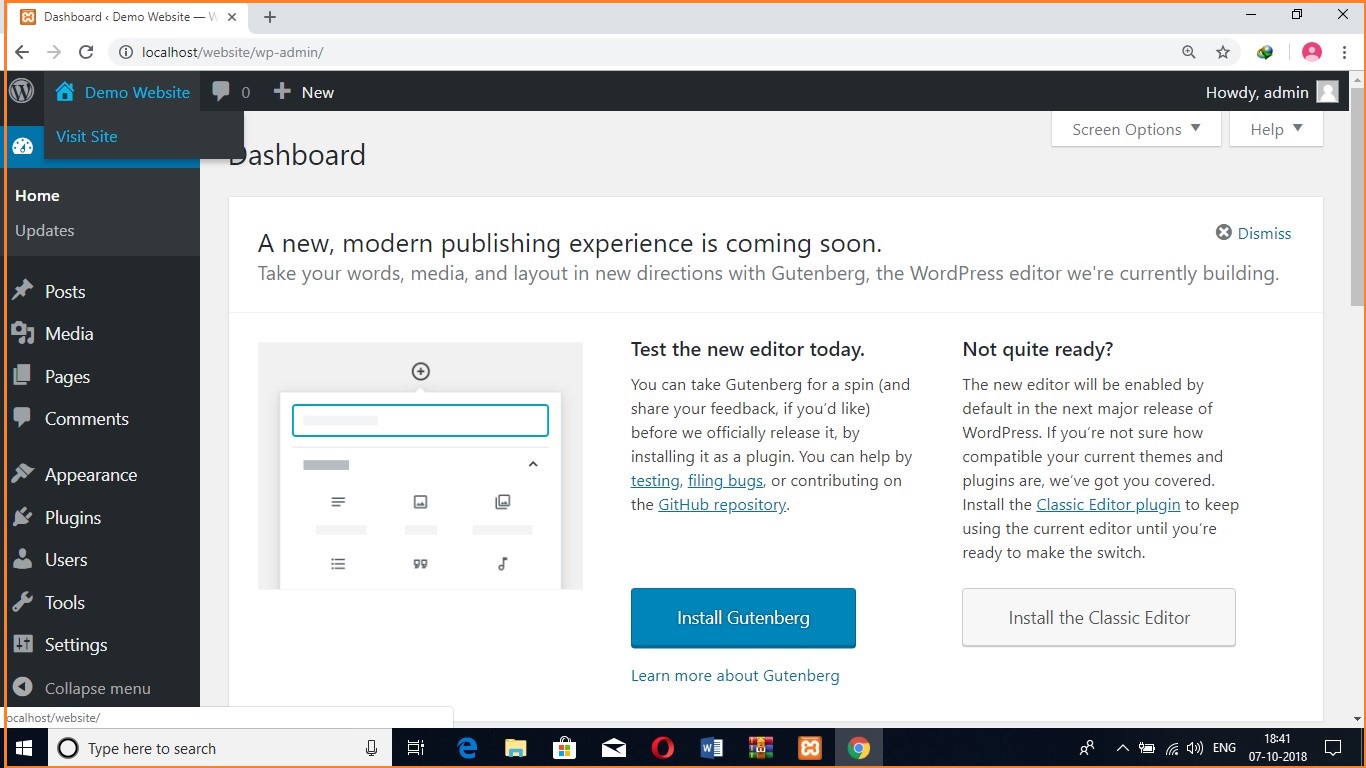
Task: Click the Comments speech bubble sidebar icon
Action: [22, 419]
